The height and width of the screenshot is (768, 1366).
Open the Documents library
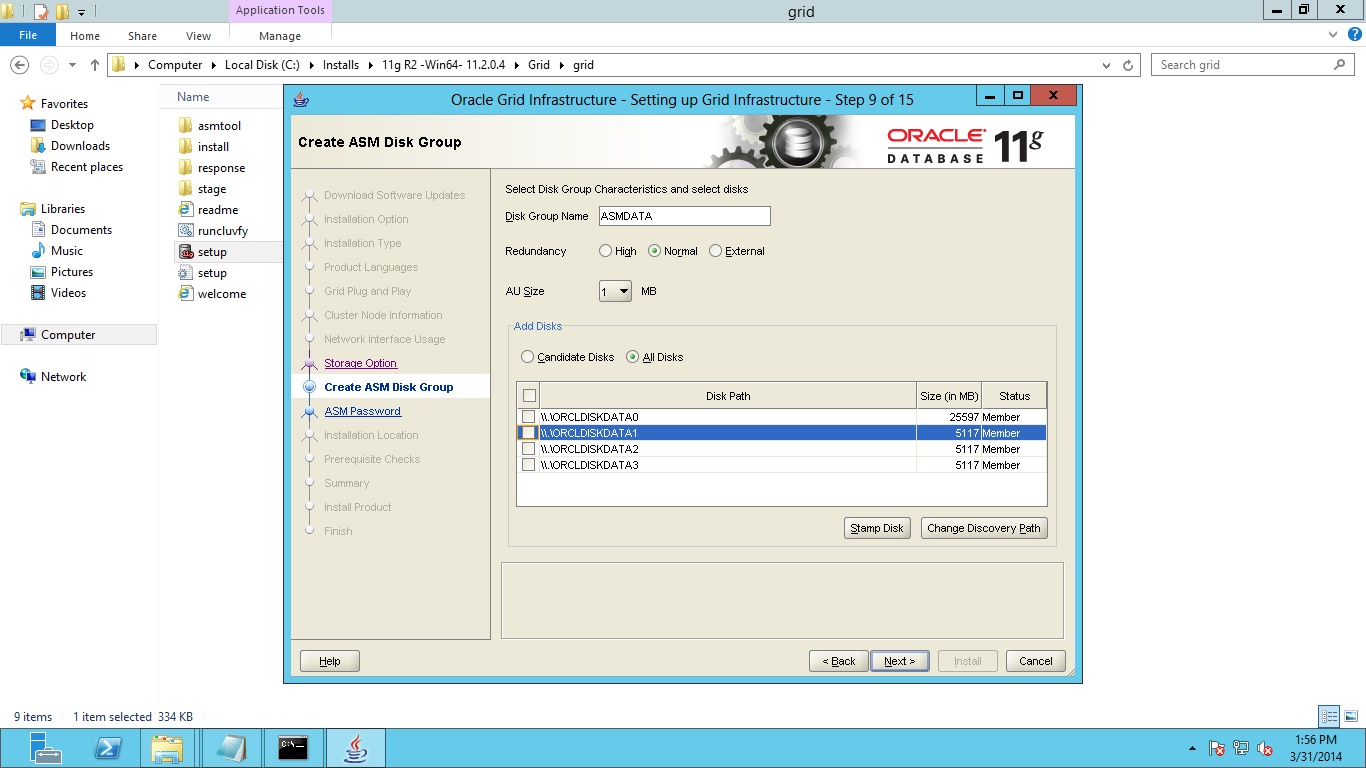tap(81, 230)
